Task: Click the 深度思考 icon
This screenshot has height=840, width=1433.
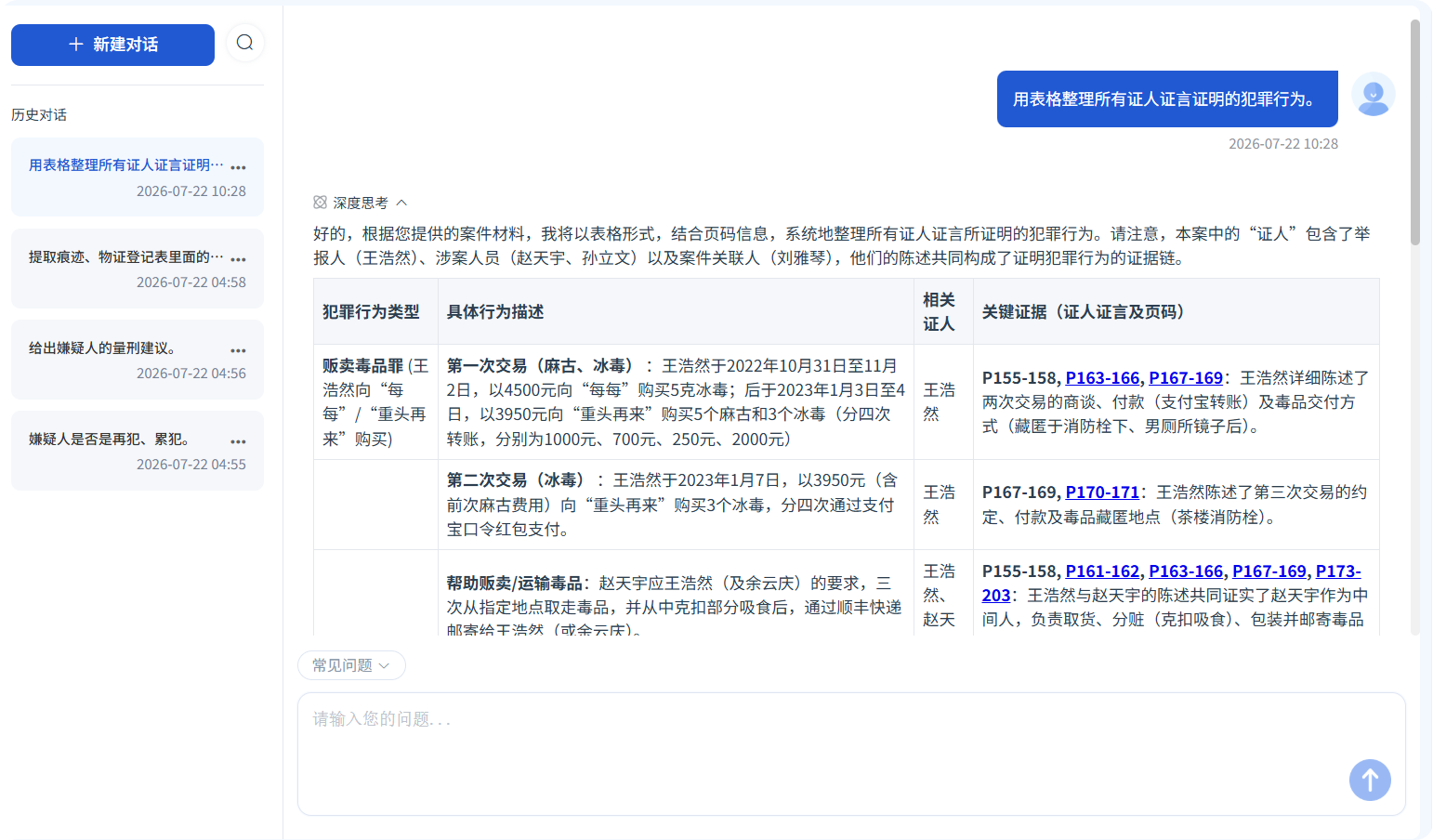Action: pyautogui.click(x=320, y=203)
